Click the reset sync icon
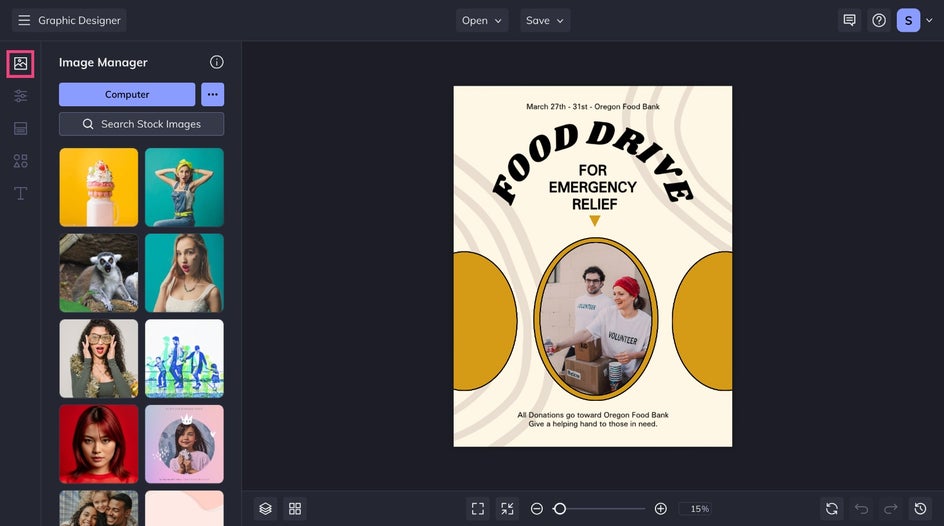 [832, 509]
